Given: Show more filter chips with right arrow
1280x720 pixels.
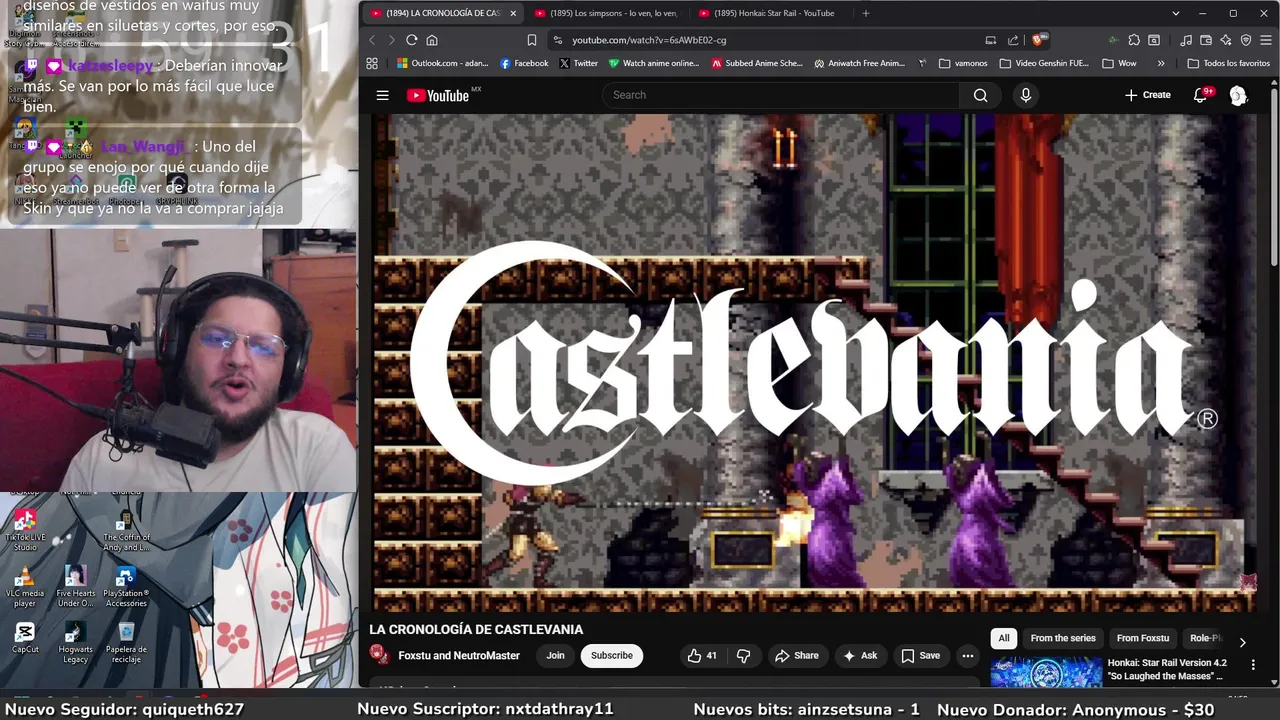Looking at the screenshot, I should [x=1242, y=642].
